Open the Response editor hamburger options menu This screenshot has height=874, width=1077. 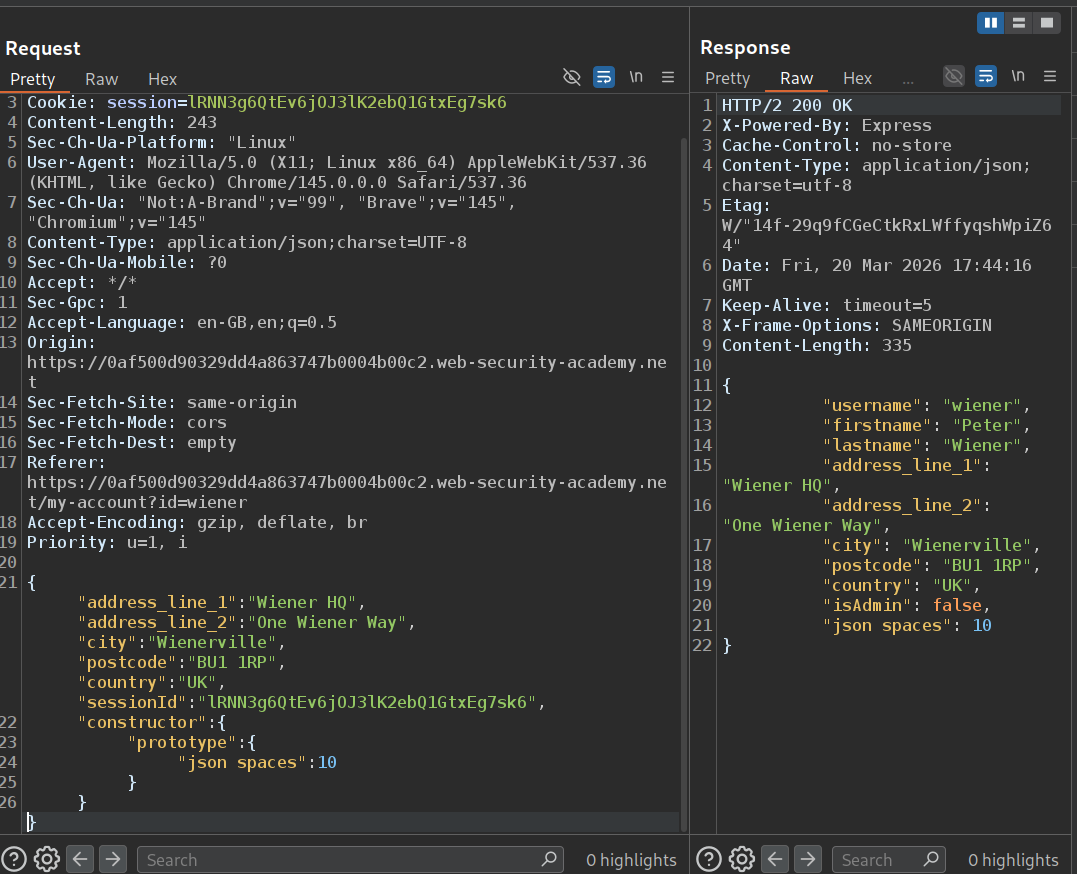point(1050,77)
